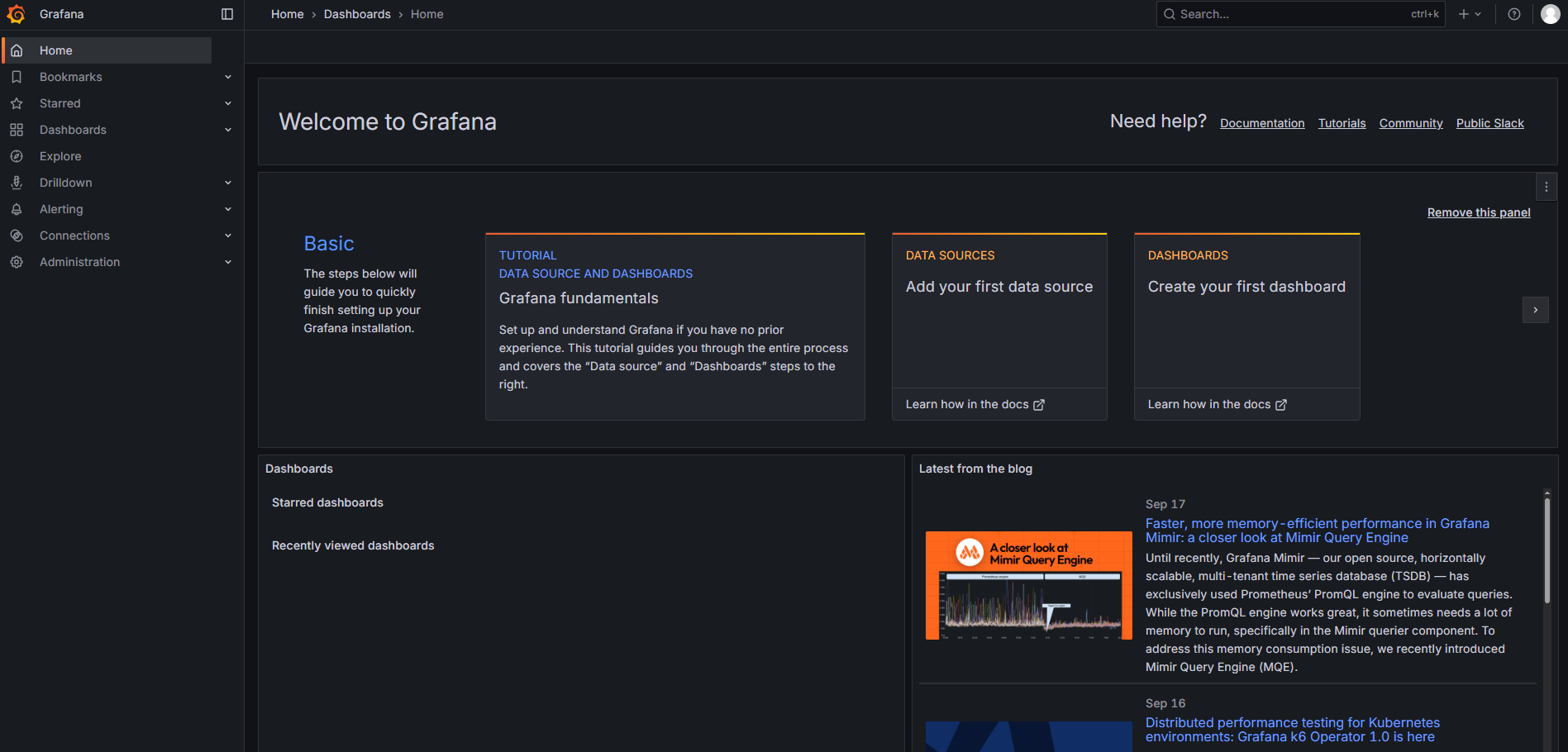
Task: Open the Documentation link
Action: [1262, 123]
